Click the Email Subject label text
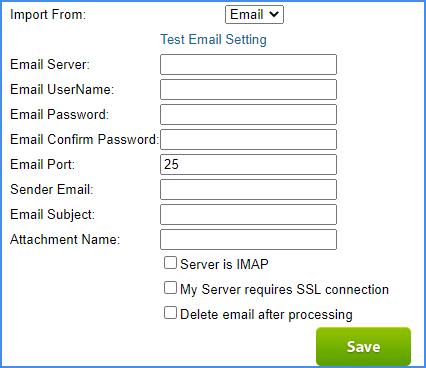 pyautogui.click(x=52, y=214)
